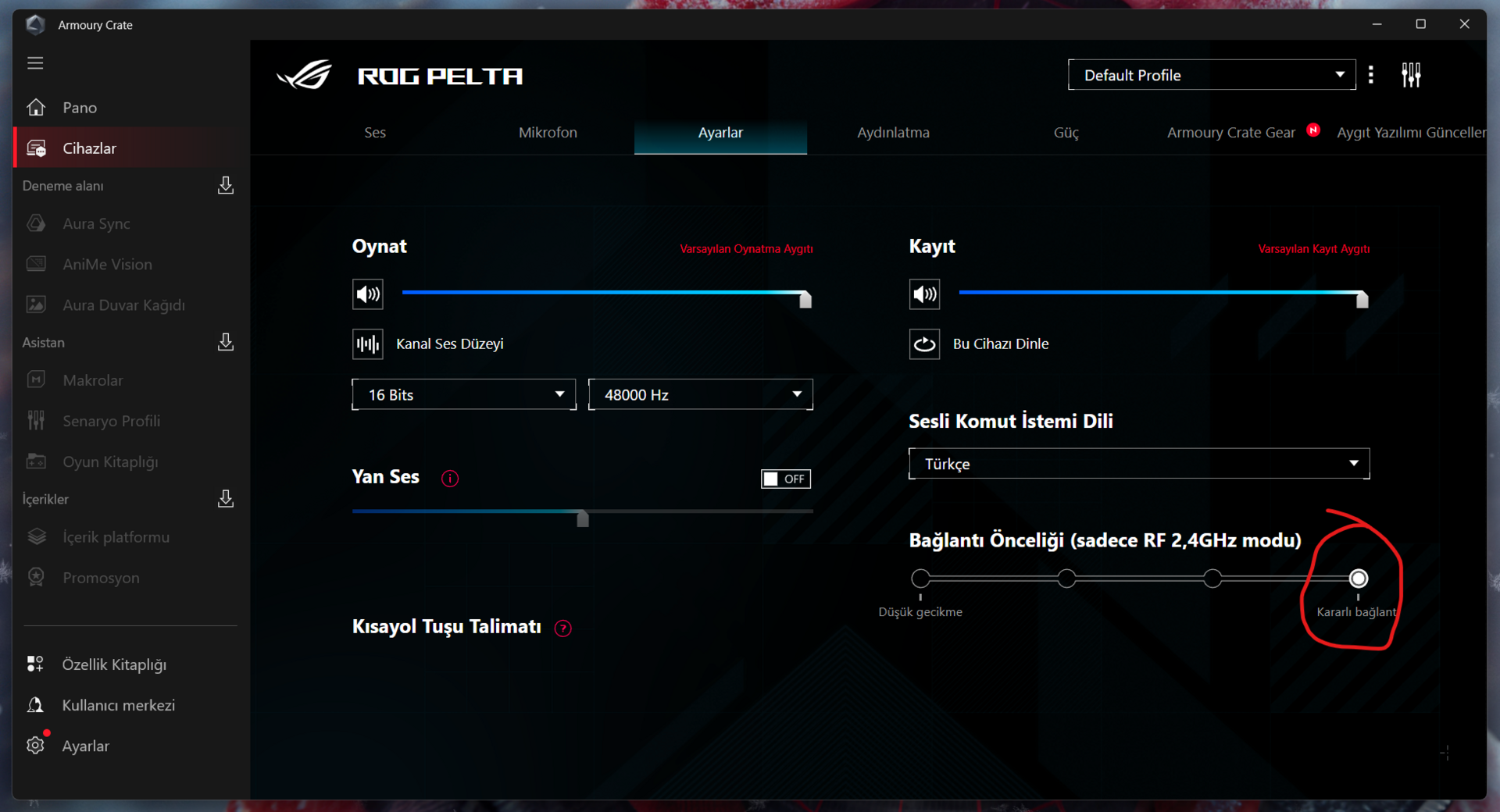Click Varsayılan Oynatma Aygıtı link
This screenshot has height=812, width=1500.
click(x=746, y=249)
